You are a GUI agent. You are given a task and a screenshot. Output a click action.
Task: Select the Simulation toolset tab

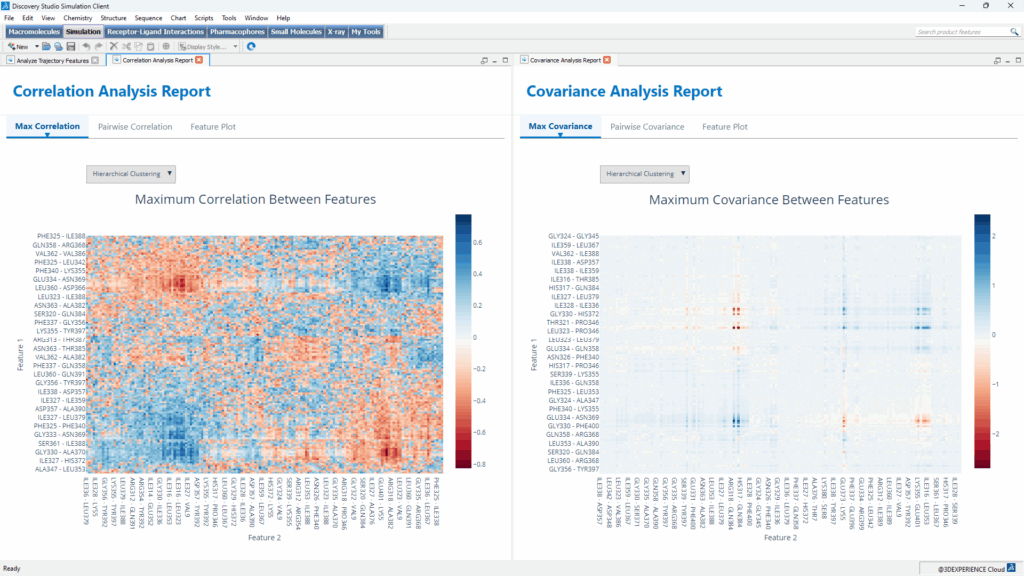[83, 31]
